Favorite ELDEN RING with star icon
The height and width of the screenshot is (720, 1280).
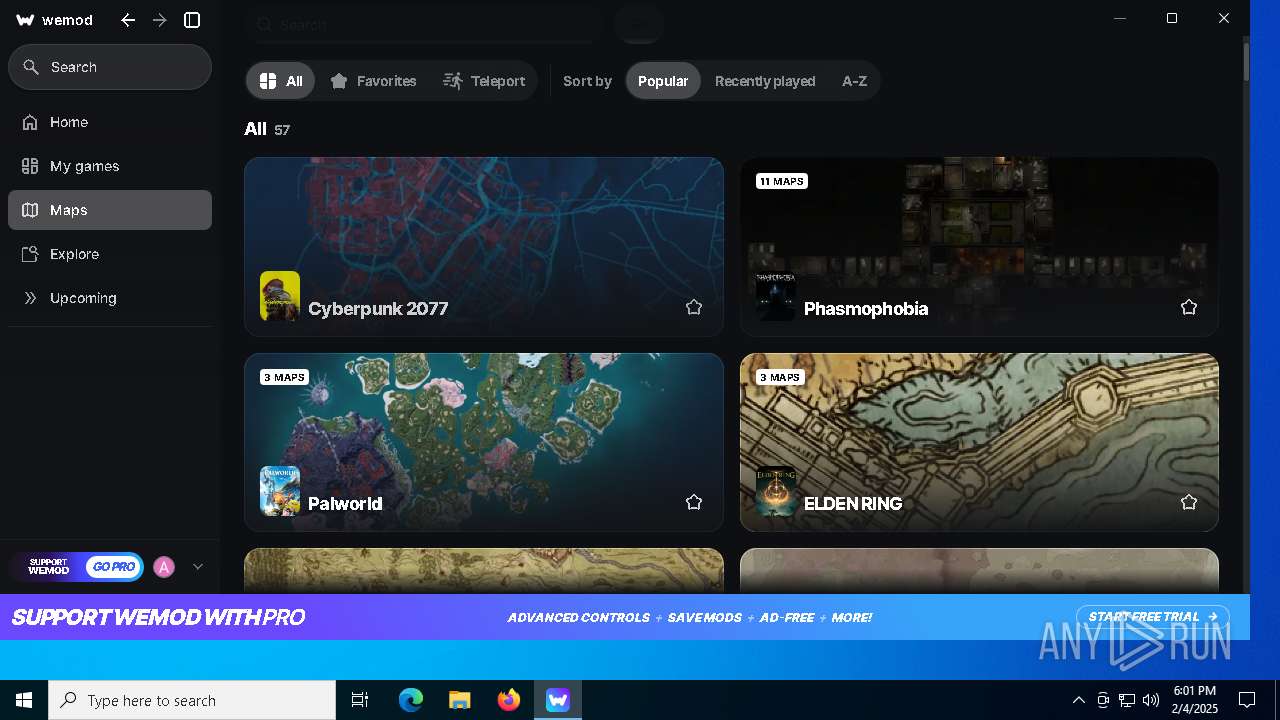click(x=1189, y=502)
